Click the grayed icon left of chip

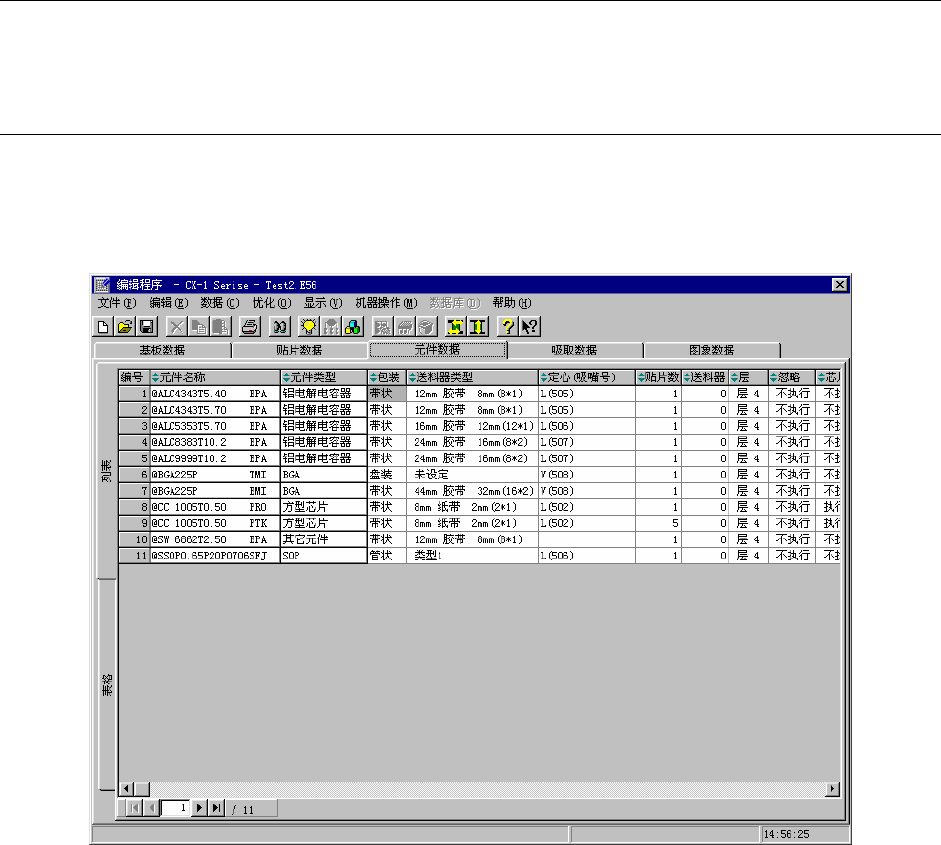(382, 327)
